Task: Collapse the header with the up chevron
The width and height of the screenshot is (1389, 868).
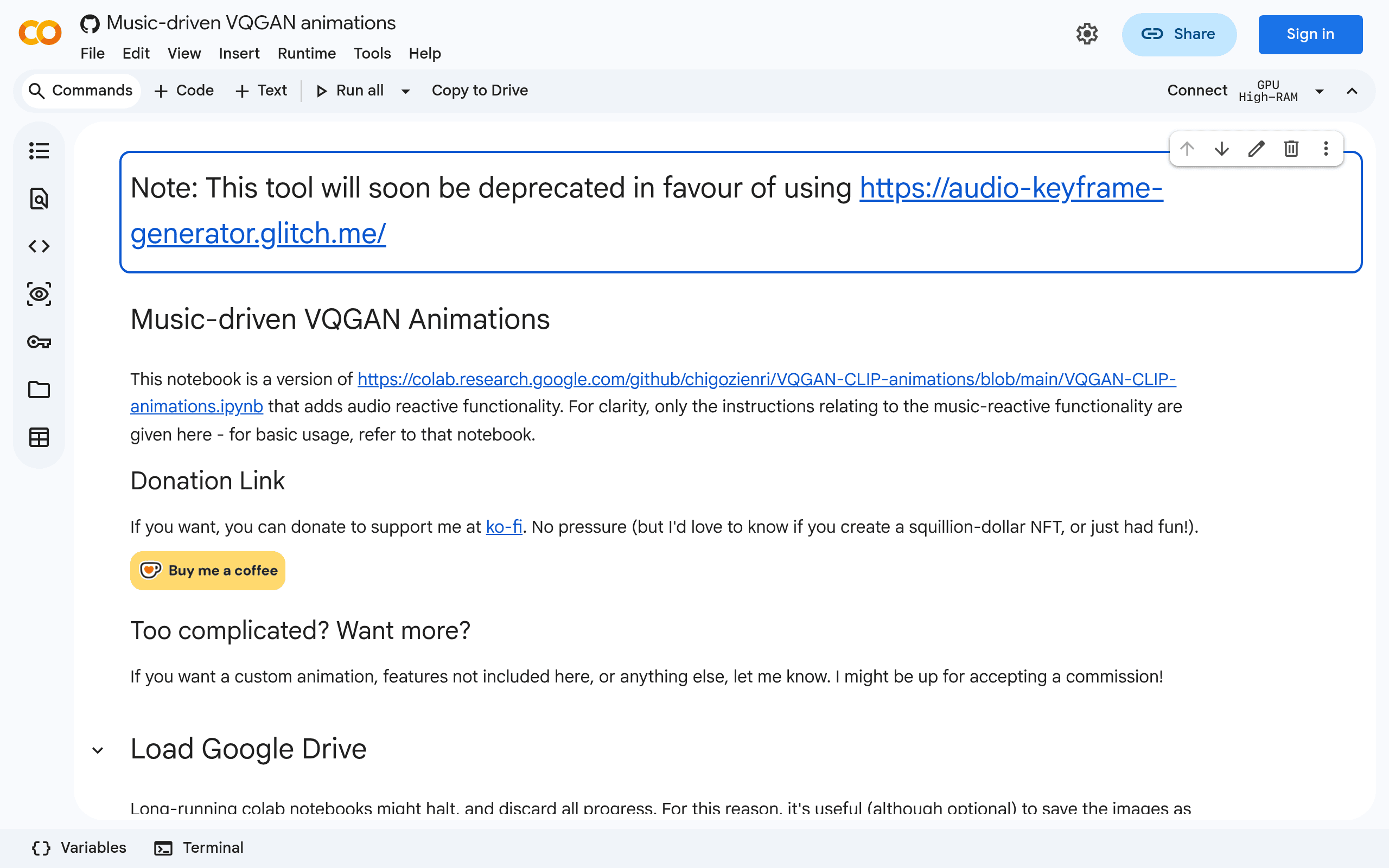Action: (x=1352, y=91)
